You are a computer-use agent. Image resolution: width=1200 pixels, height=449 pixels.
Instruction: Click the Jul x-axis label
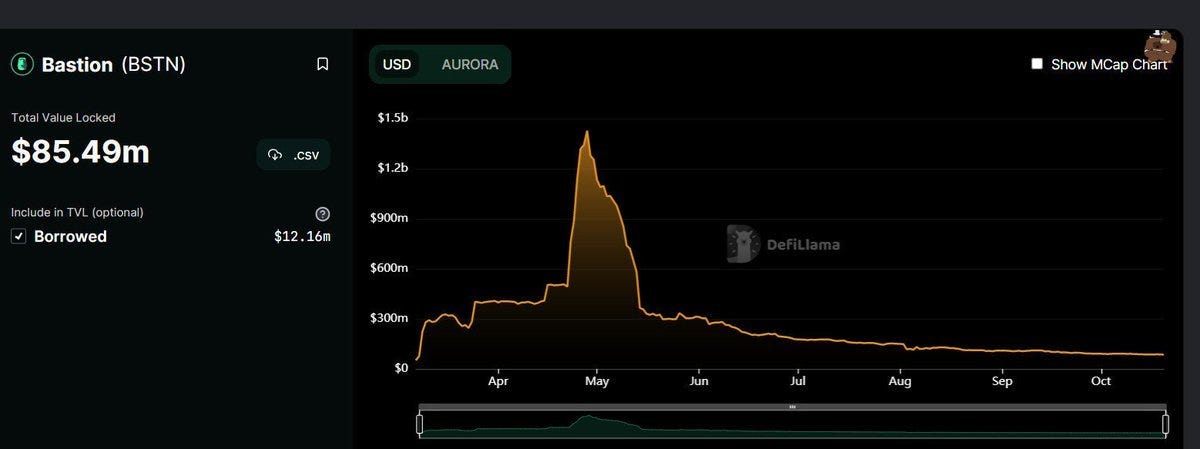798,382
